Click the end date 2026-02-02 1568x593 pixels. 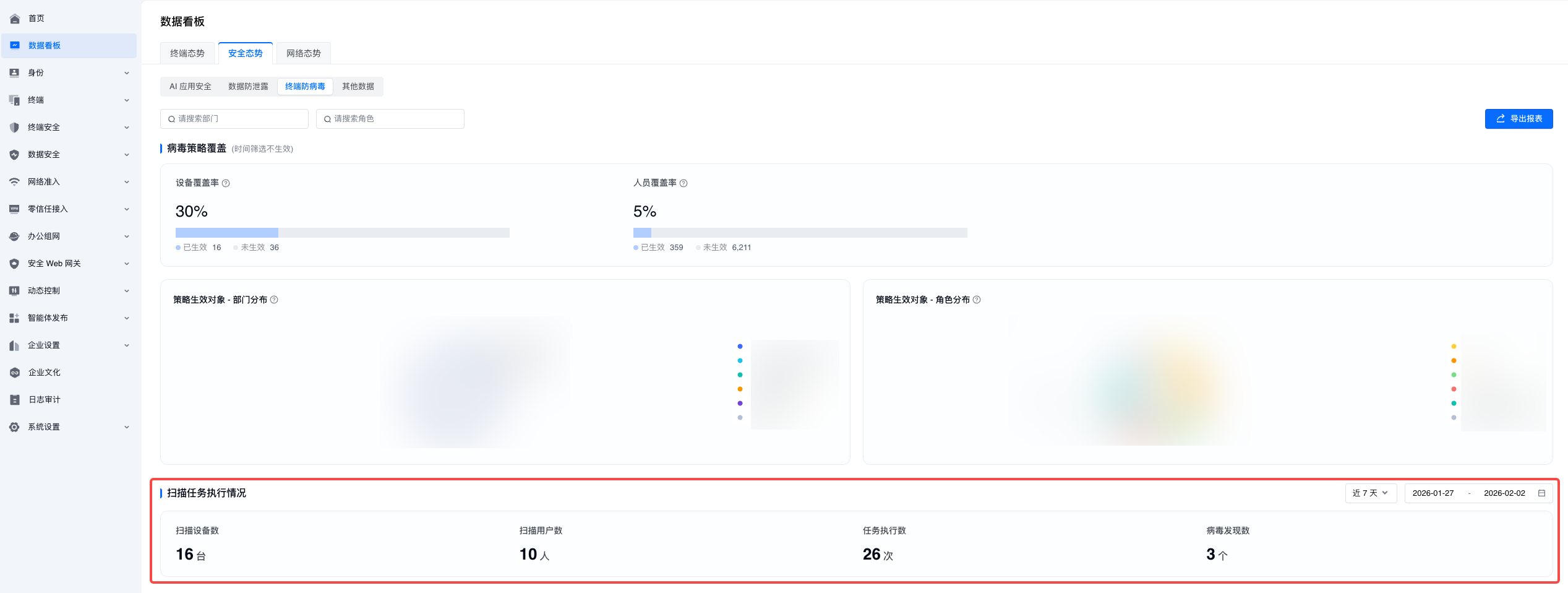pos(1504,493)
